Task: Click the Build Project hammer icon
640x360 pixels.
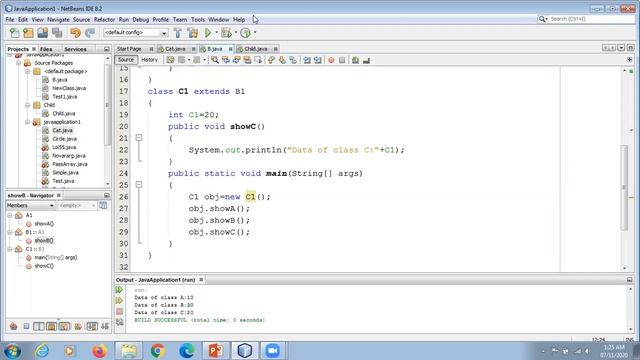Action: click(x=178, y=33)
